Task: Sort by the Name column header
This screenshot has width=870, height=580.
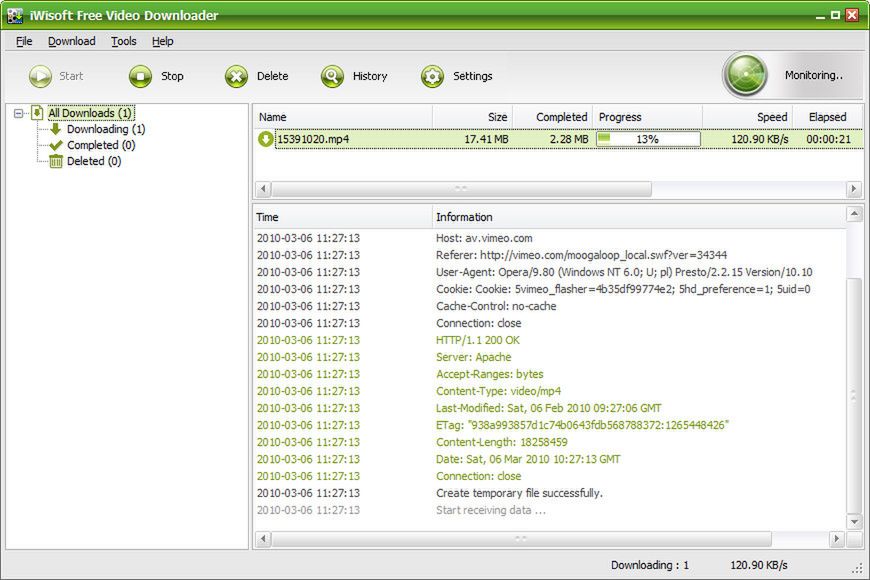Action: click(343, 117)
